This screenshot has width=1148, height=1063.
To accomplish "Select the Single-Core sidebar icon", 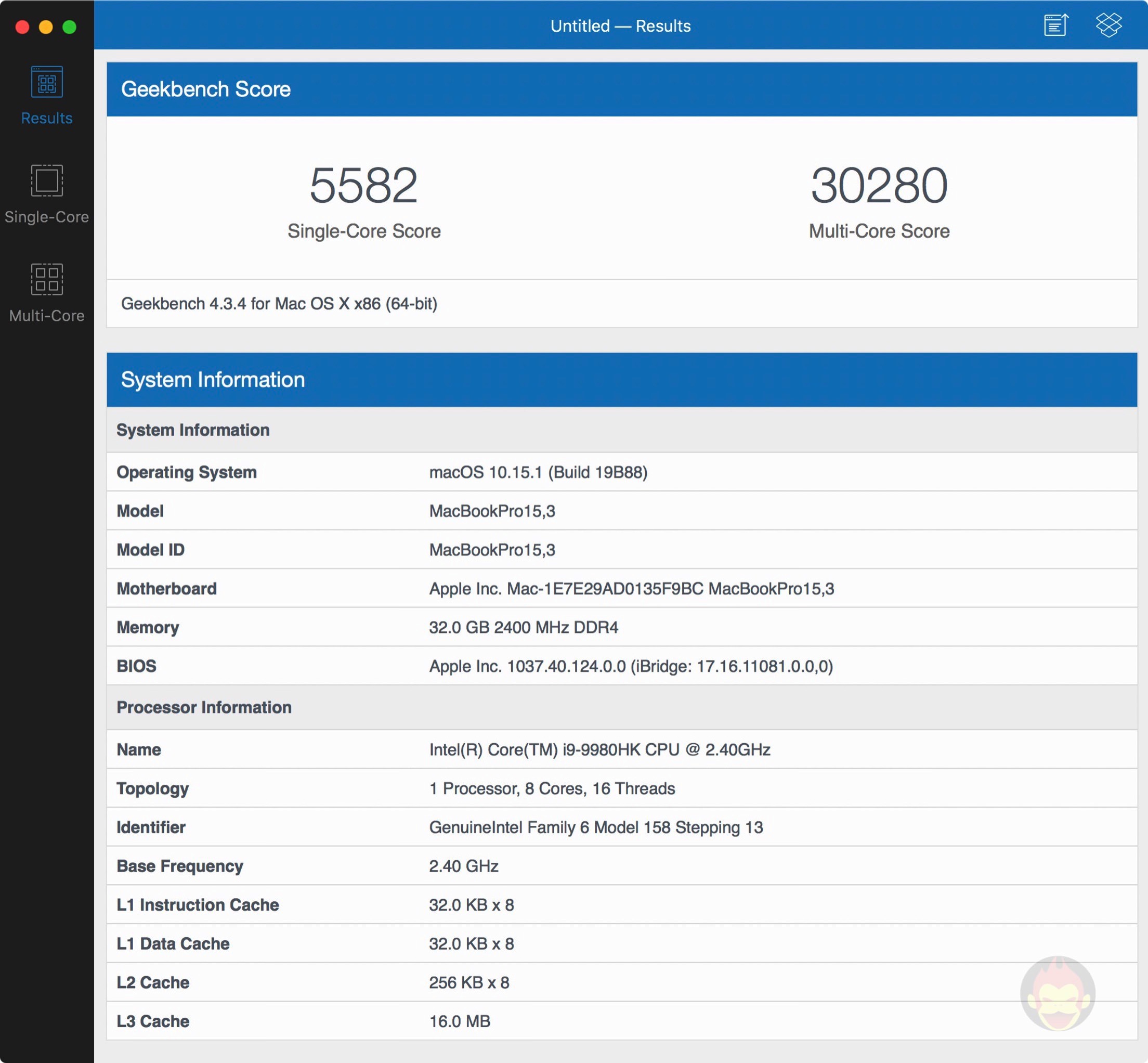I will point(47,180).
